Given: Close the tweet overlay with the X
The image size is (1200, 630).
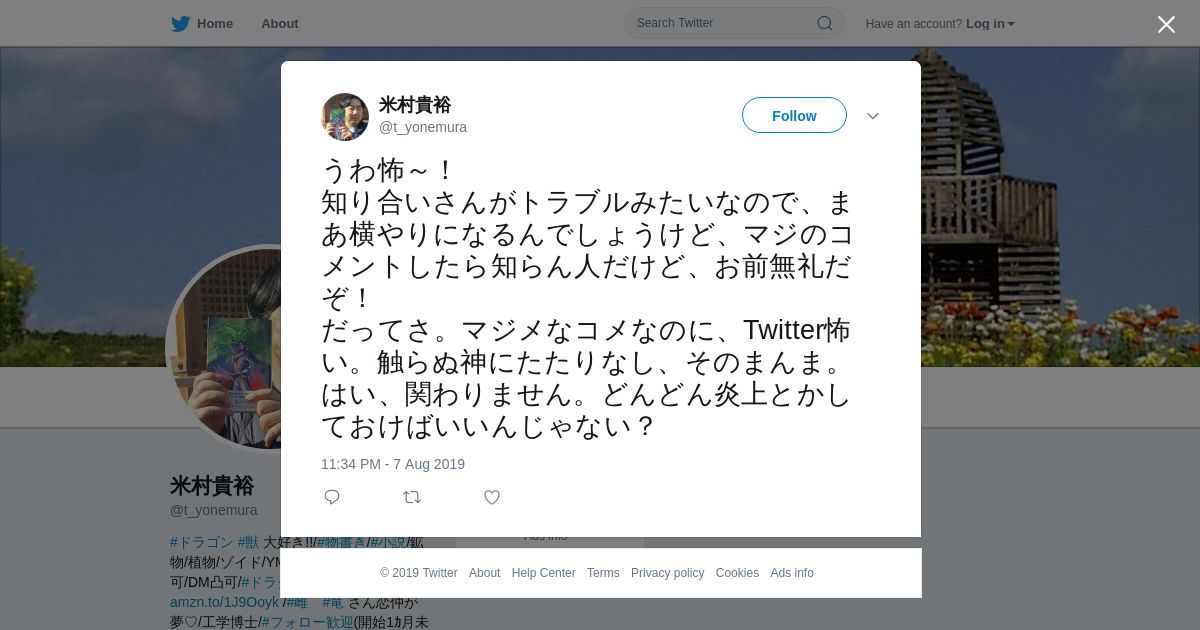Looking at the screenshot, I should 1166,24.
